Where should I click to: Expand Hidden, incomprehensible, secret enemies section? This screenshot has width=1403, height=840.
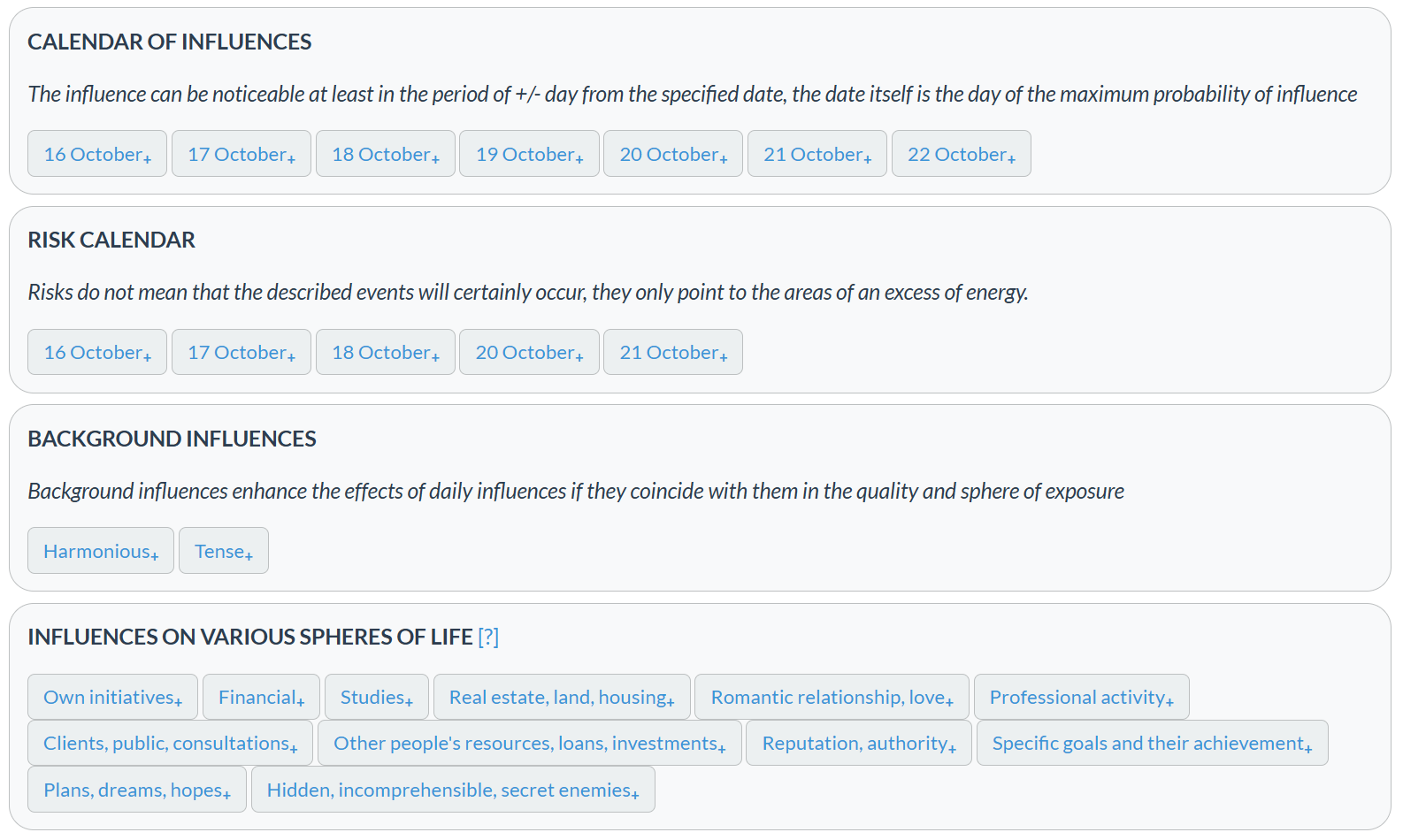[x=452, y=789]
